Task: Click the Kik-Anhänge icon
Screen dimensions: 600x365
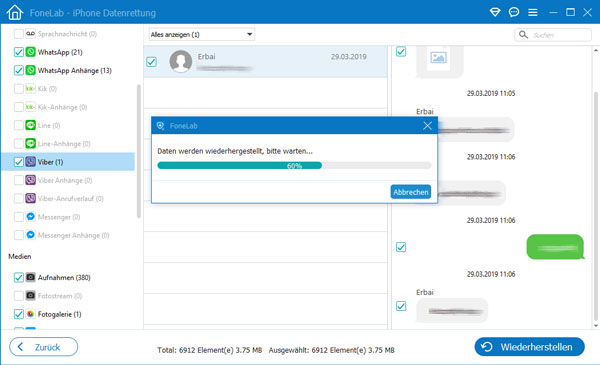Action: point(31,107)
